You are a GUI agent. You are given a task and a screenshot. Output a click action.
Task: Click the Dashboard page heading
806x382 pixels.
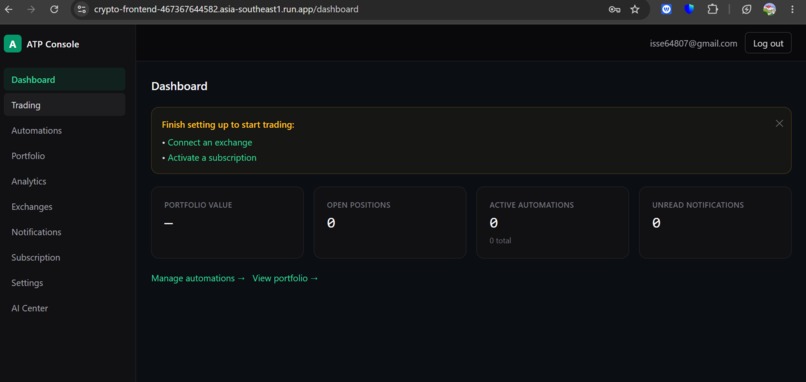click(x=179, y=86)
